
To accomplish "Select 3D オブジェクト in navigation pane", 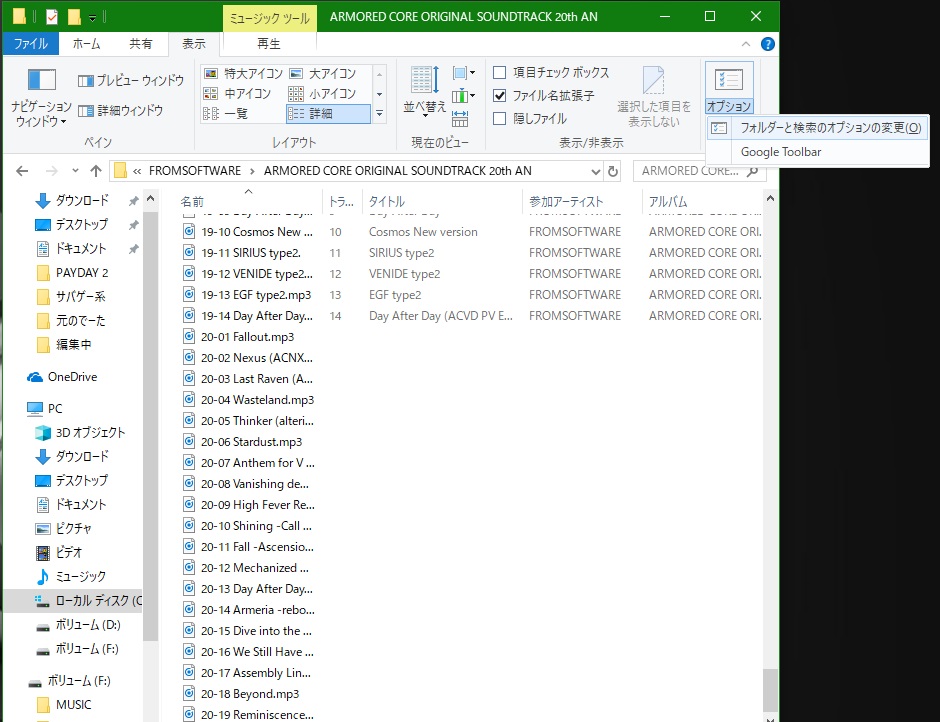I will pos(80,432).
